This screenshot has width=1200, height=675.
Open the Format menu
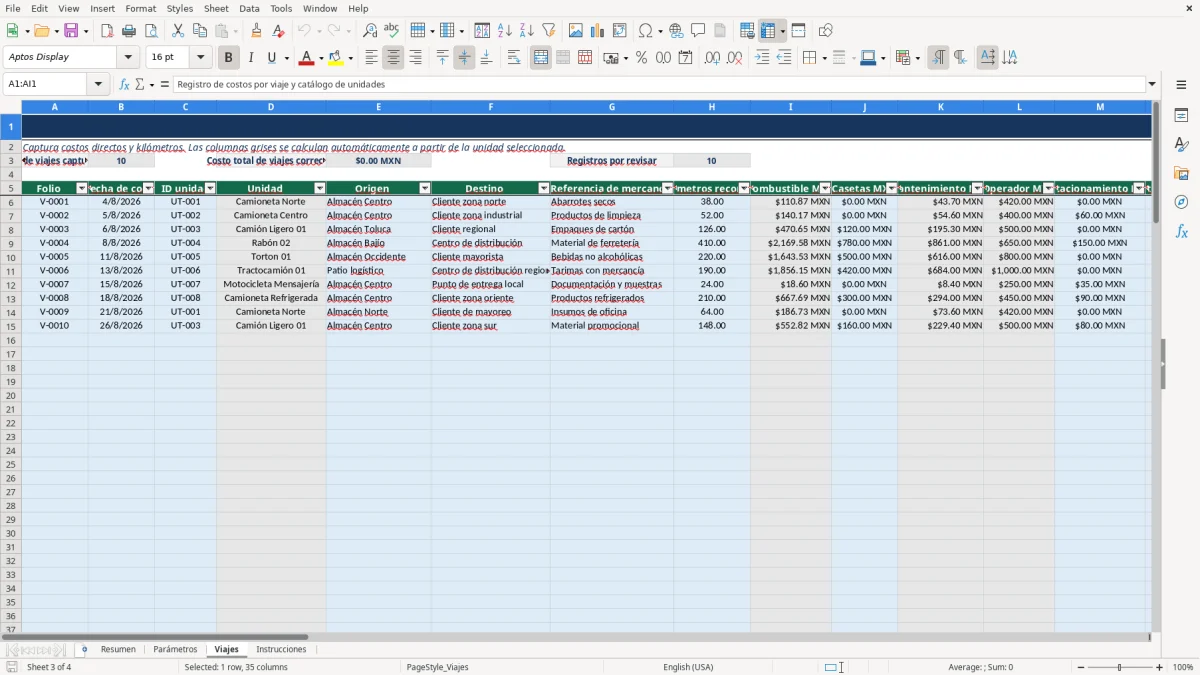(141, 8)
